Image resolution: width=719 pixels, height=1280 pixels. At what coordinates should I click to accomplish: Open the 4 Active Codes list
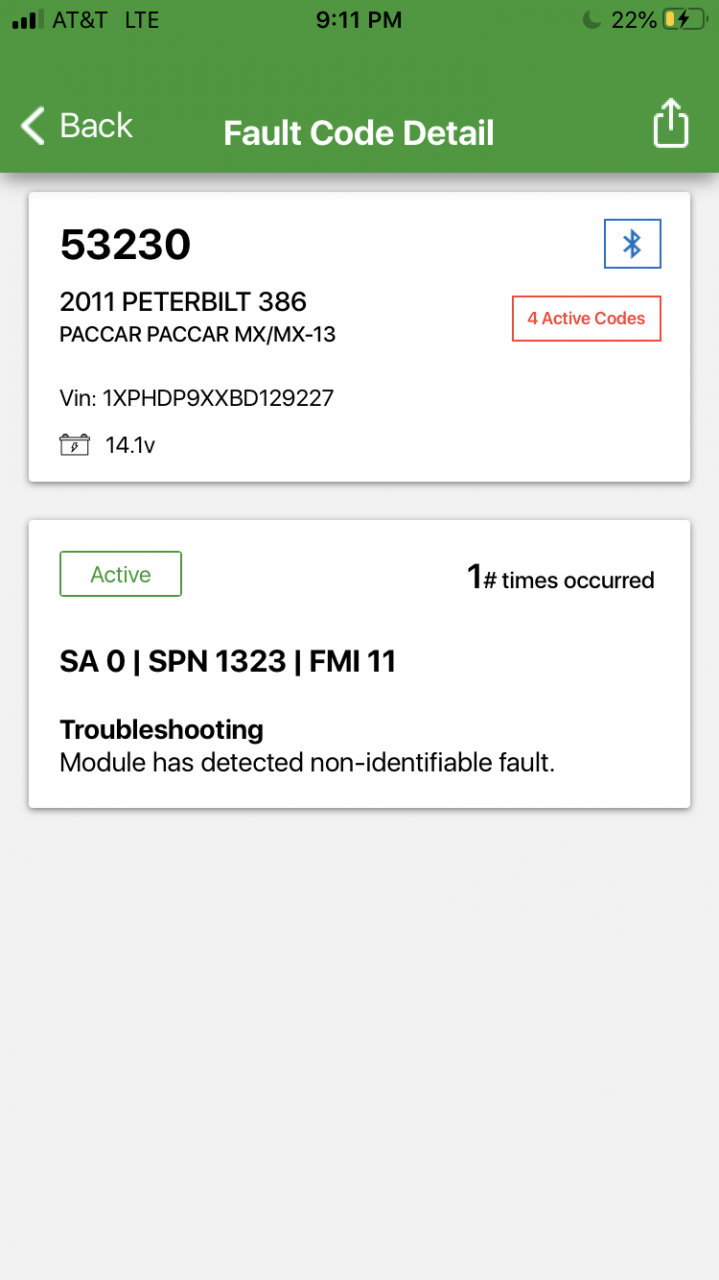pos(586,319)
